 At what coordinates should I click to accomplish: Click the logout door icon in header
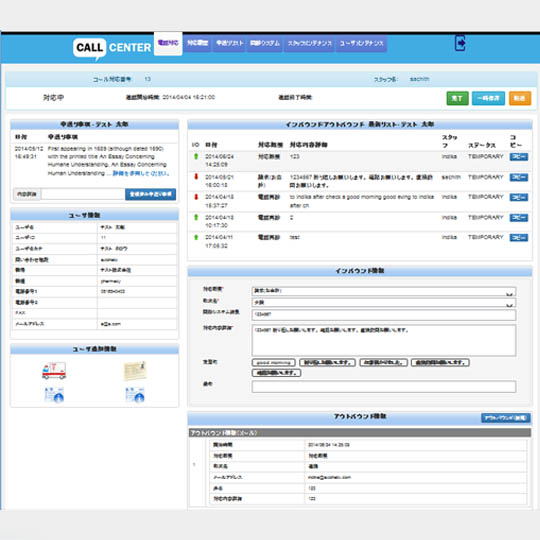click(460, 43)
